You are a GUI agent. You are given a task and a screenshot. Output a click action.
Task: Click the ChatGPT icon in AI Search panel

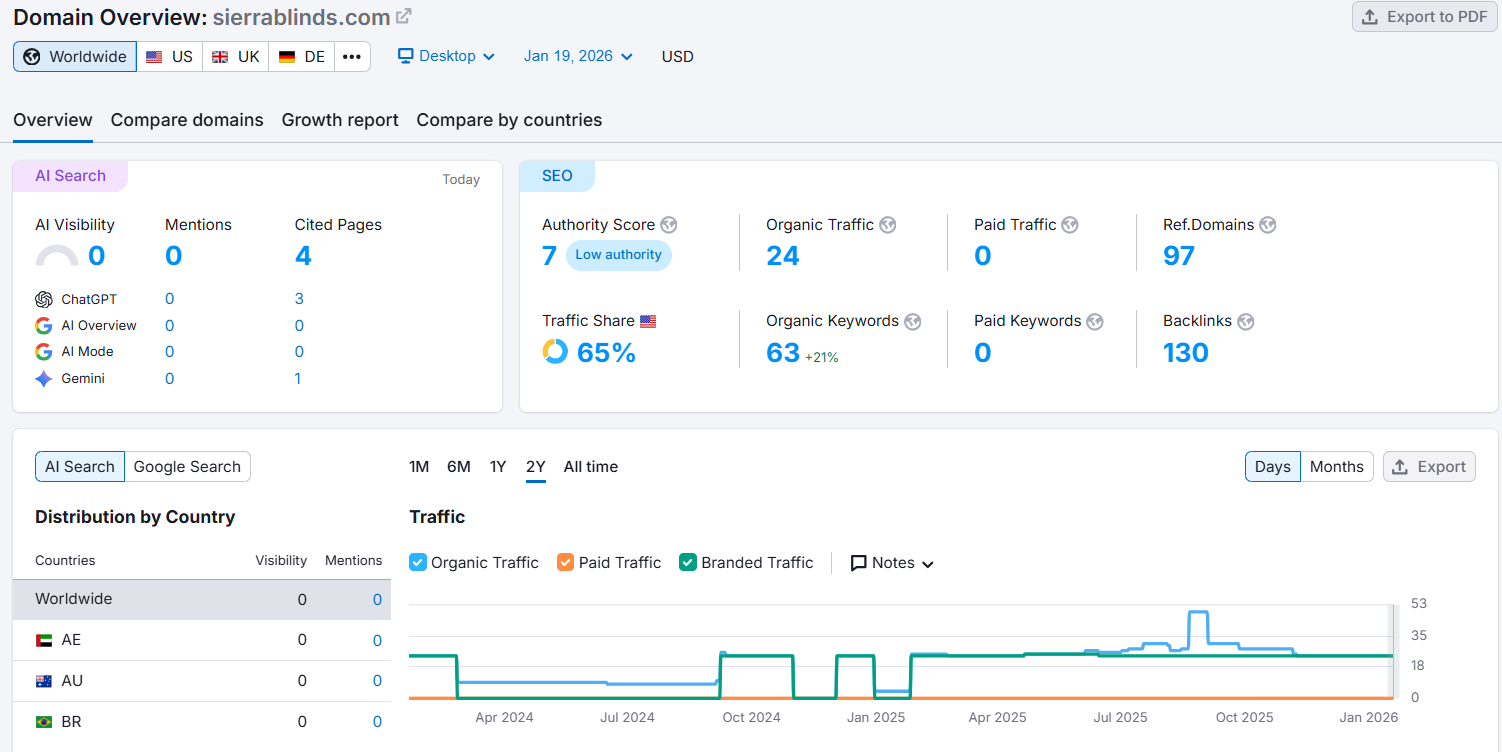coord(45,298)
